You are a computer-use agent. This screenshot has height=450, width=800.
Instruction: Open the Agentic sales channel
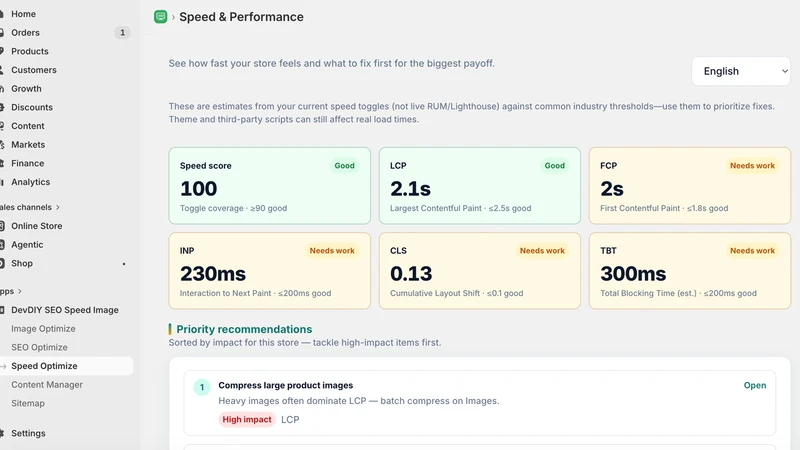(x=27, y=244)
